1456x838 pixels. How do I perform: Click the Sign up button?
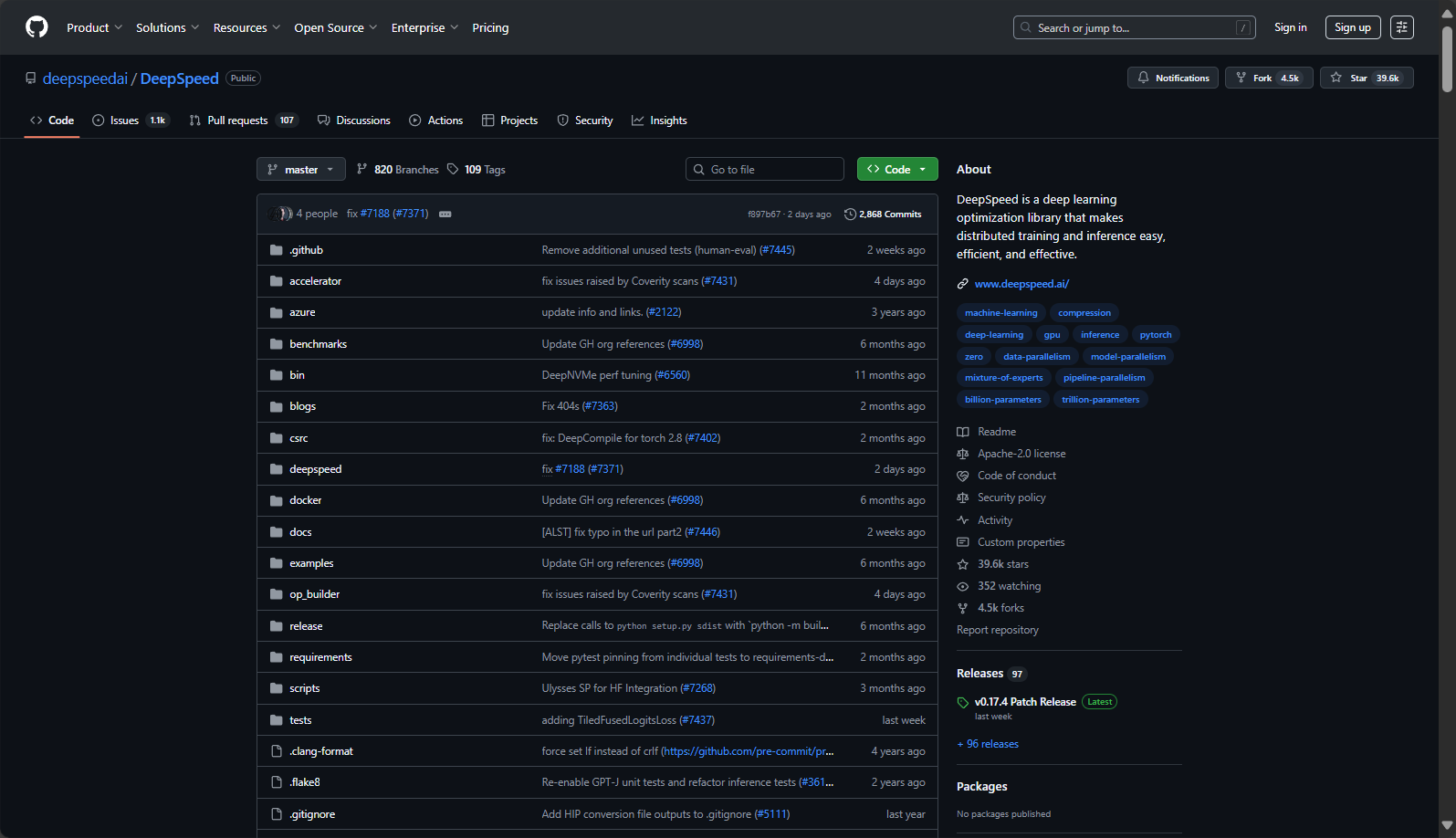1353,27
